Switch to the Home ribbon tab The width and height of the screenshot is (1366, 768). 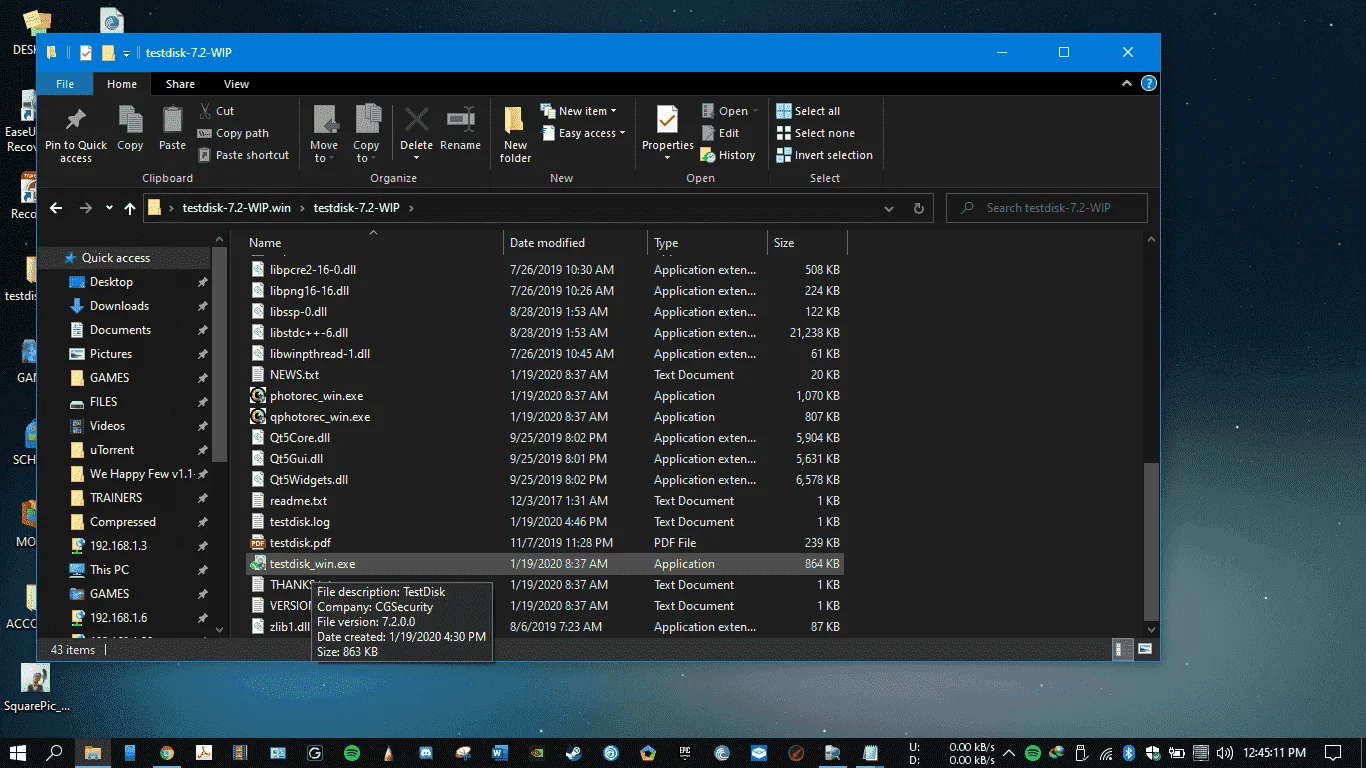point(122,84)
